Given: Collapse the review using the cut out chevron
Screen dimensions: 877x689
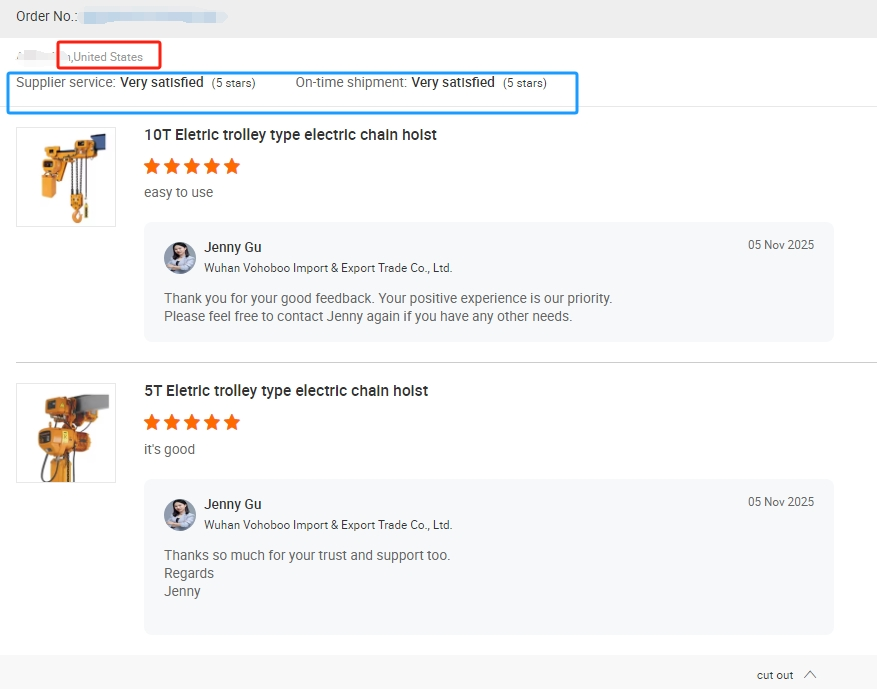Looking at the screenshot, I should tap(810, 675).
